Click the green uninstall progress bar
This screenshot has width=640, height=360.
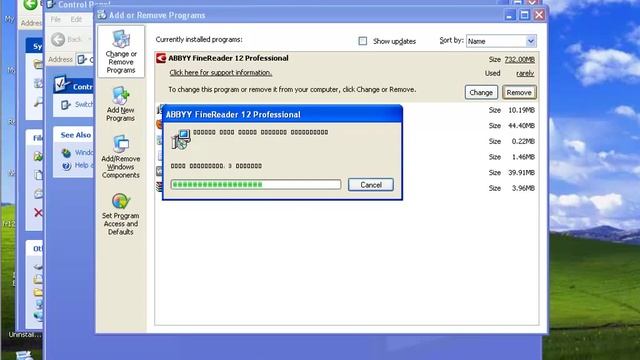click(x=256, y=184)
